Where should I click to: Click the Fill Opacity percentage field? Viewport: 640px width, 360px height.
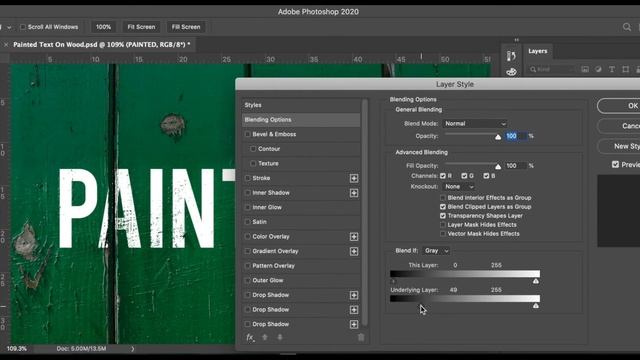click(x=516, y=166)
